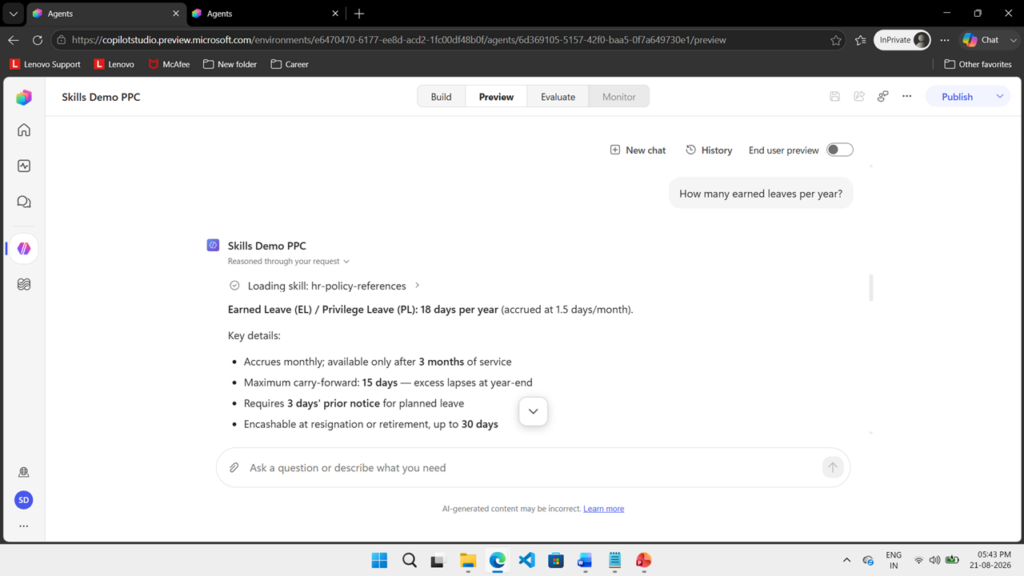Switch to the Build tab
The image size is (1024, 576).
coord(441,97)
